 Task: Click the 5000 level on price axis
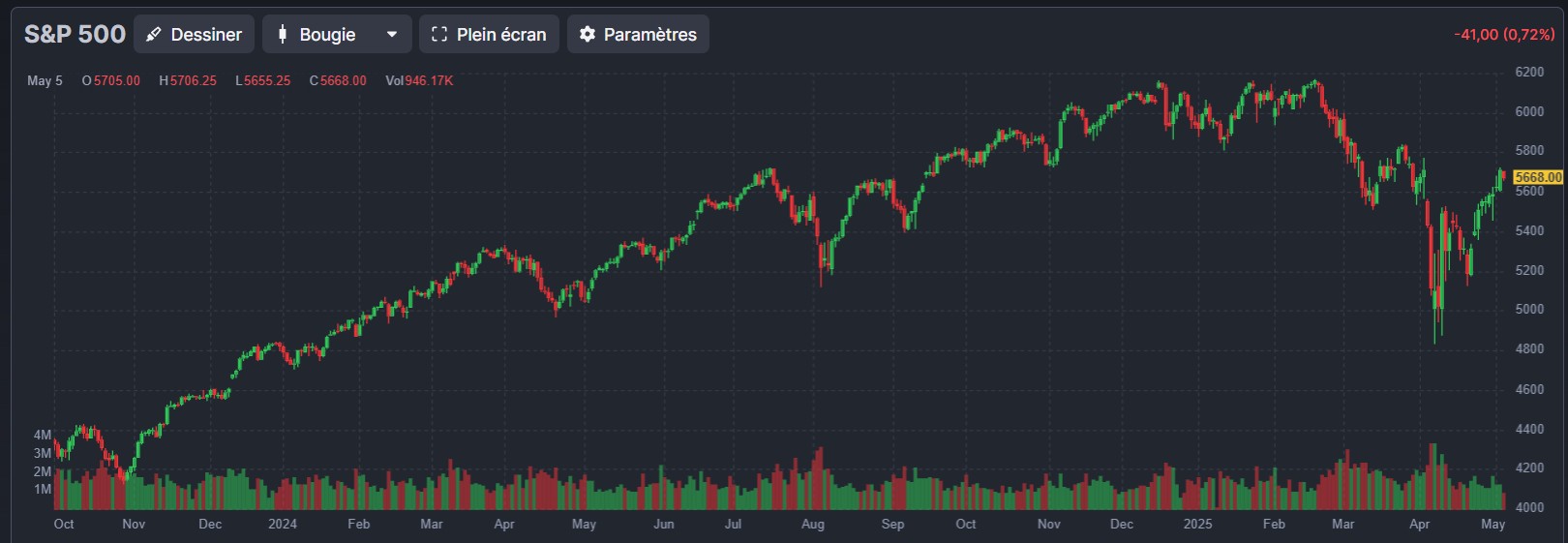(1529, 310)
